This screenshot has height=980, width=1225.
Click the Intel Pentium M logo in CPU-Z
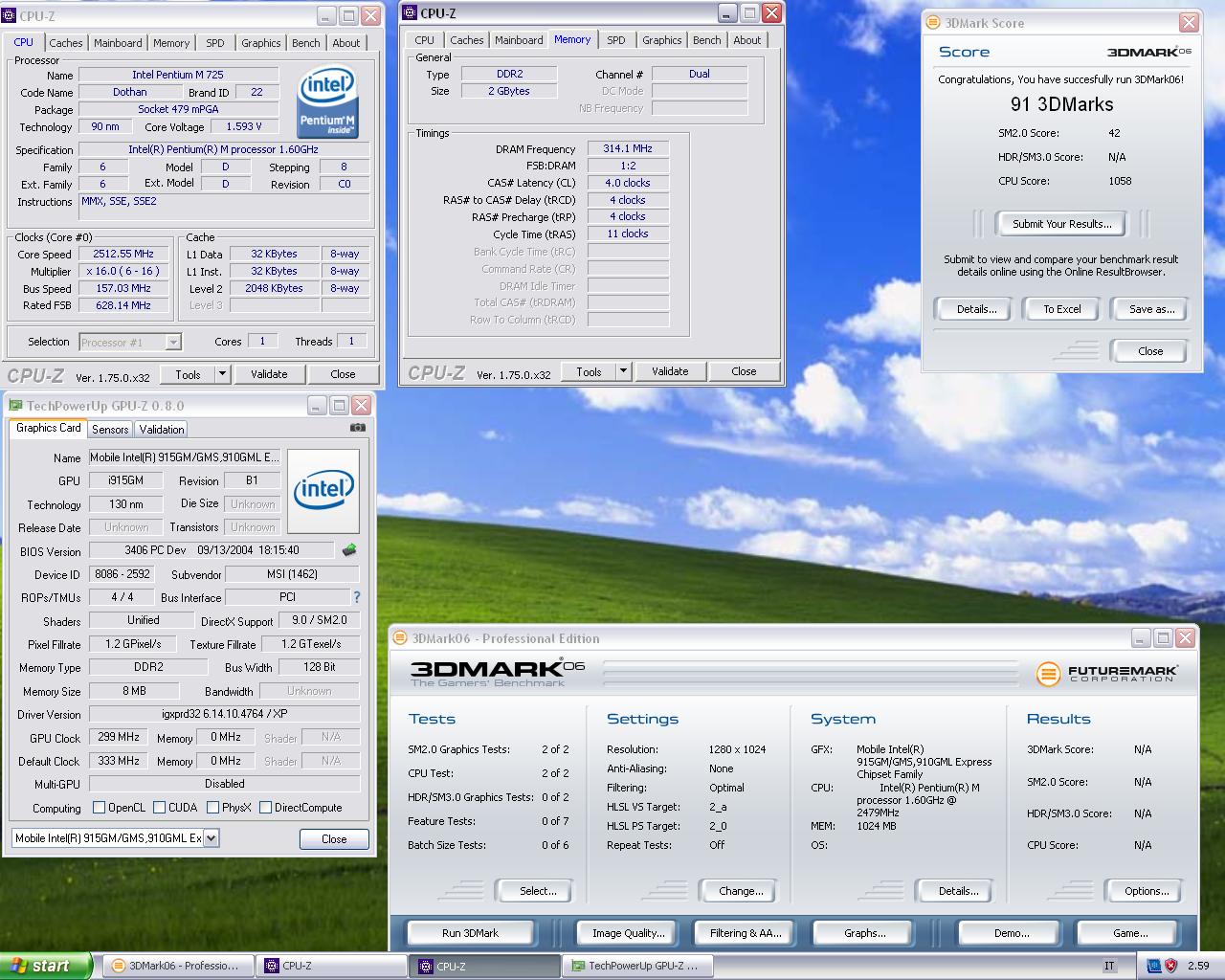(328, 100)
